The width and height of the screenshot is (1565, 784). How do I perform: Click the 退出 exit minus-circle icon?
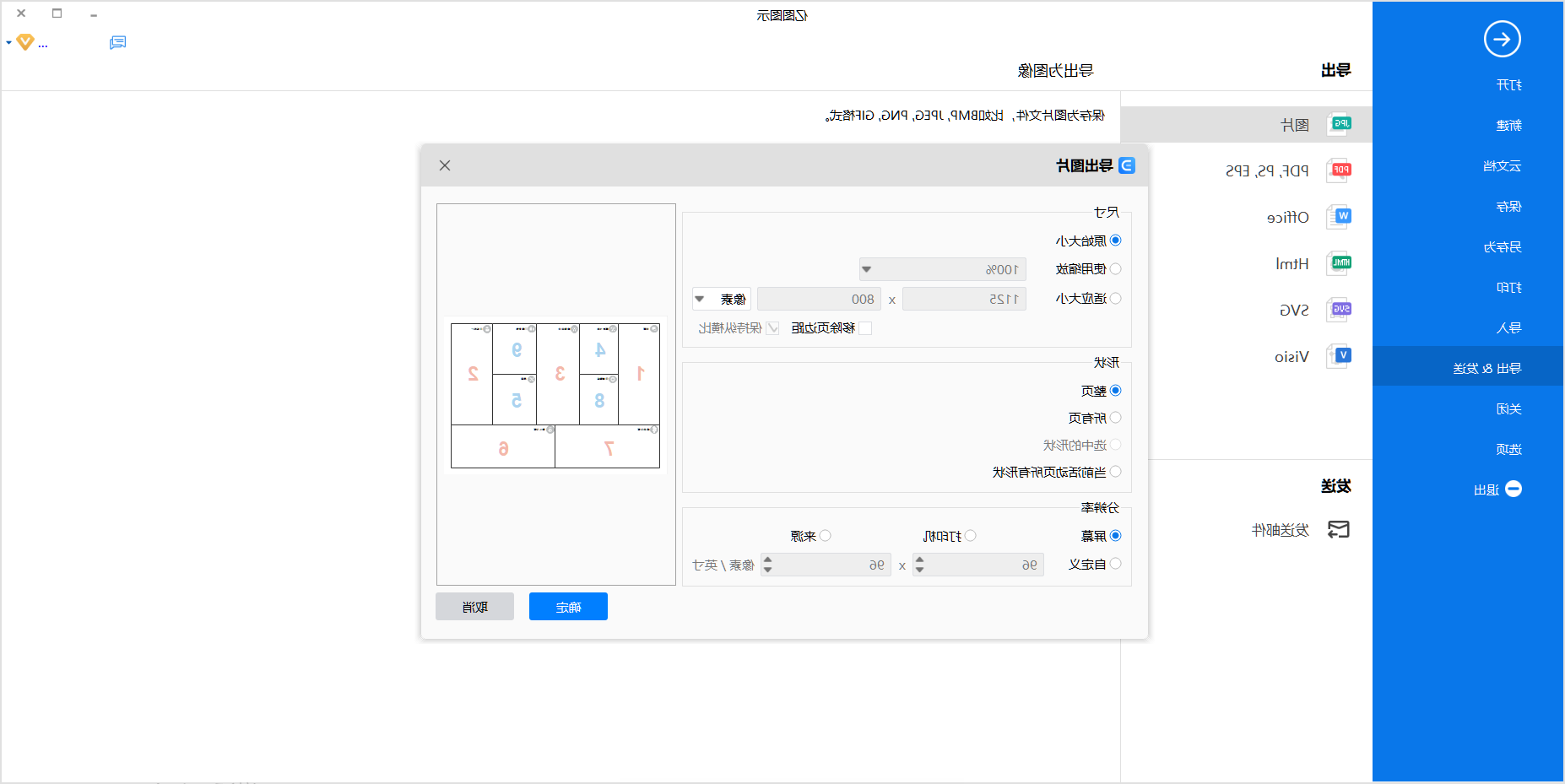coord(1514,489)
